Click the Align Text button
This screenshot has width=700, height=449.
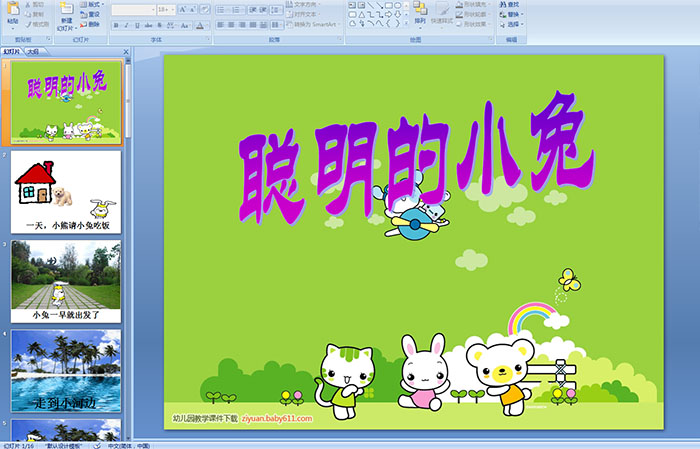[304, 14]
